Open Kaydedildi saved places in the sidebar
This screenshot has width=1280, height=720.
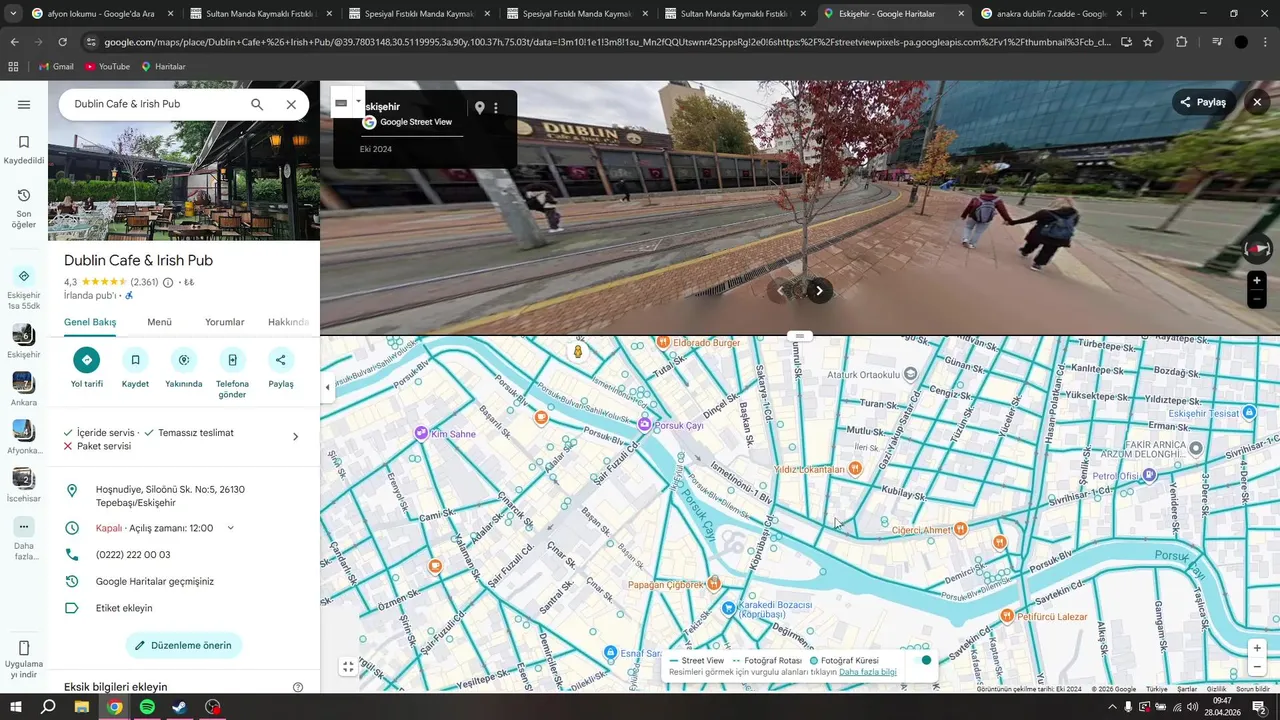[24, 150]
